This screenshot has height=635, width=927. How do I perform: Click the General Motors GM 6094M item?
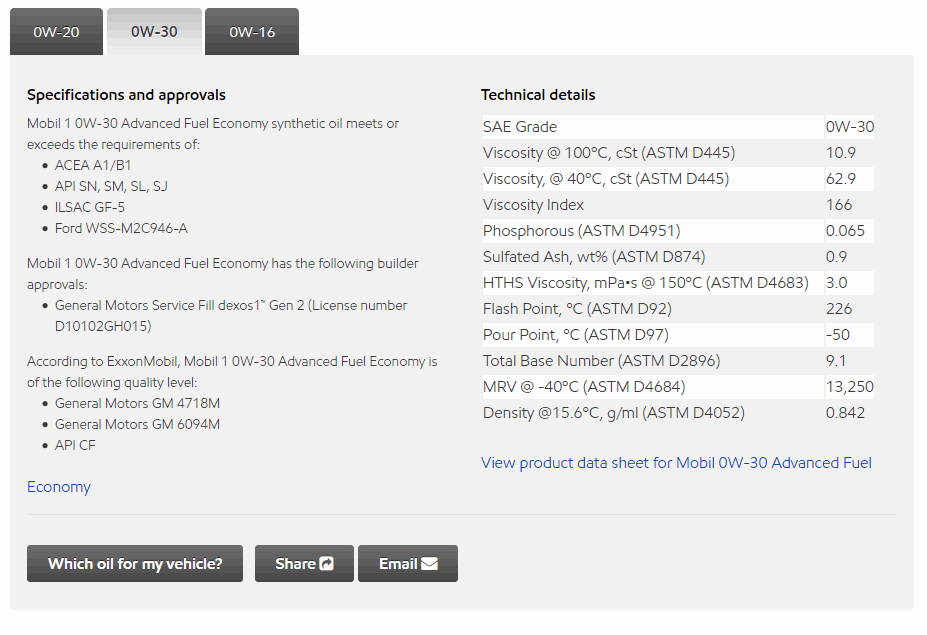tap(137, 425)
